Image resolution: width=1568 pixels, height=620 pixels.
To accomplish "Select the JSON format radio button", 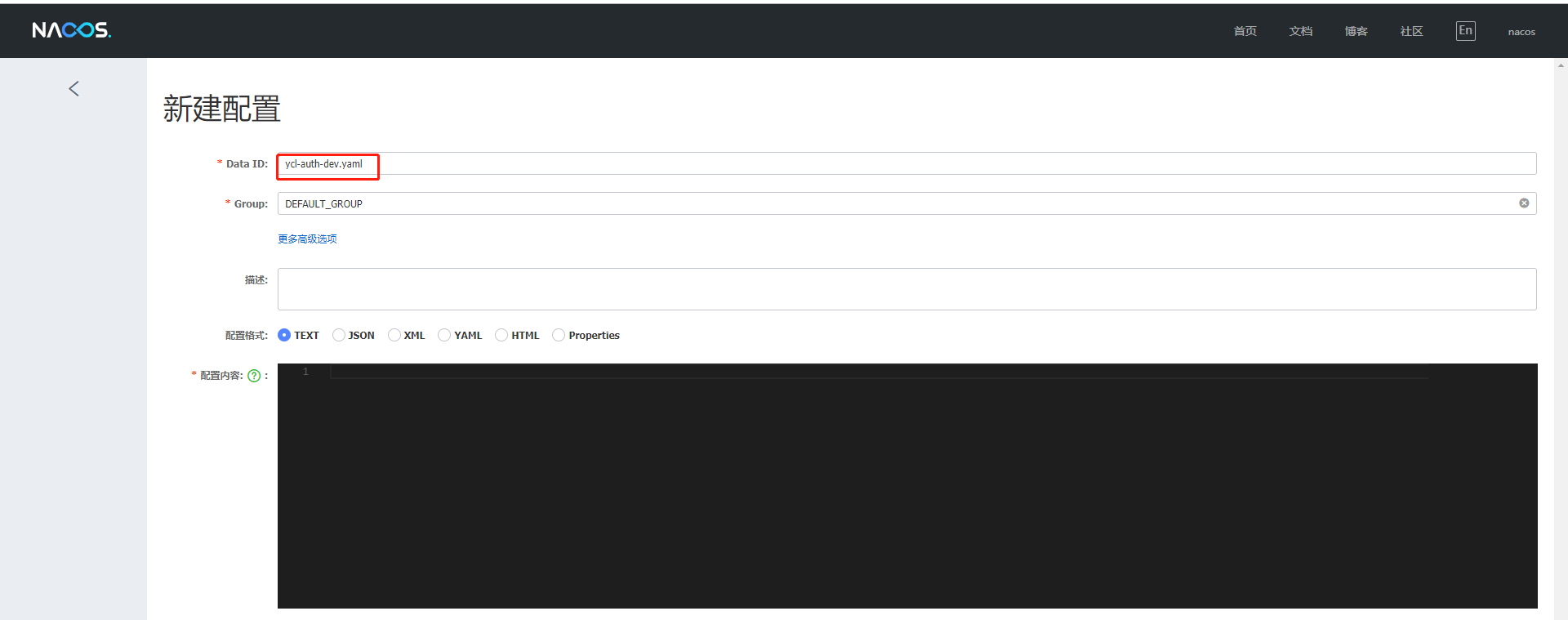I will click(x=338, y=335).
